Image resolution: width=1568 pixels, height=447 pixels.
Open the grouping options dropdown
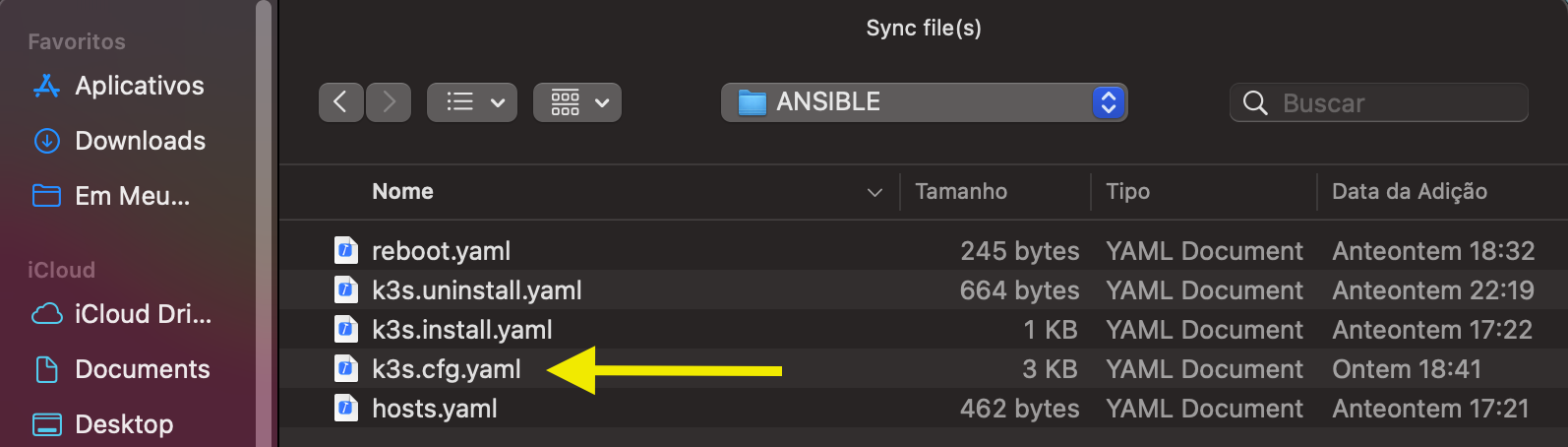tap(577, 102)
